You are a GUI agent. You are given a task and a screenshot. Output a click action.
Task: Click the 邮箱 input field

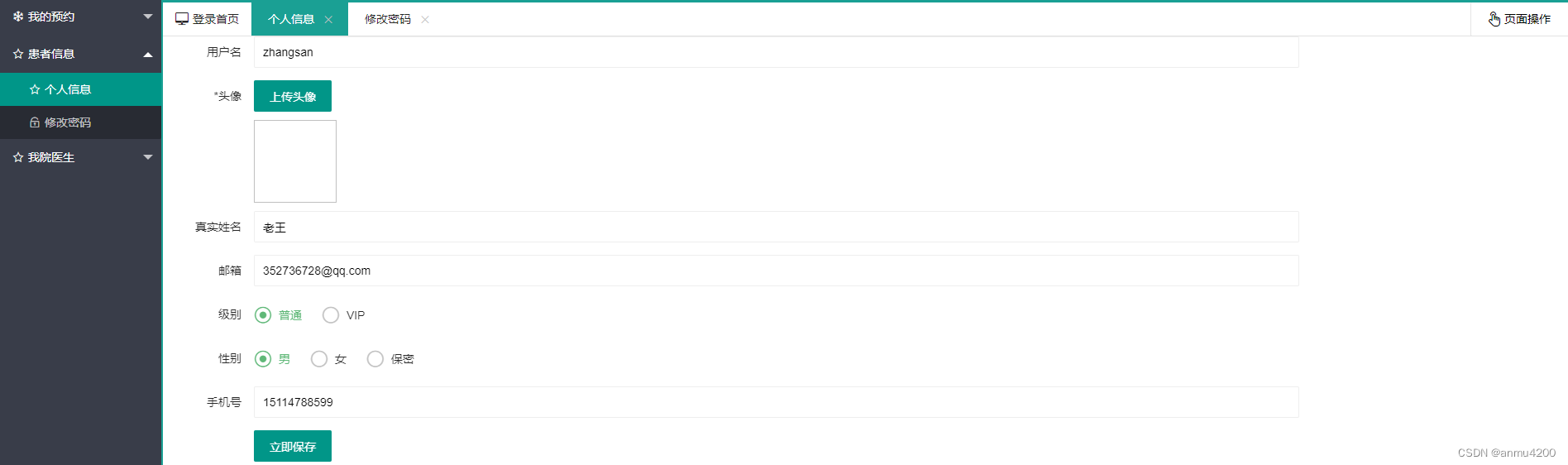(776, 271)
